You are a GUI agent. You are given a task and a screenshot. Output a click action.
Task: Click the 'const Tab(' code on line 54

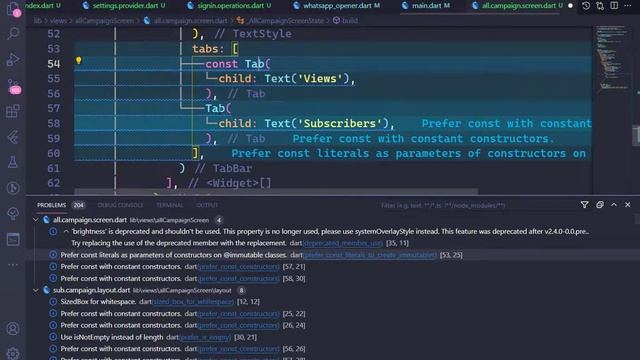238,64
